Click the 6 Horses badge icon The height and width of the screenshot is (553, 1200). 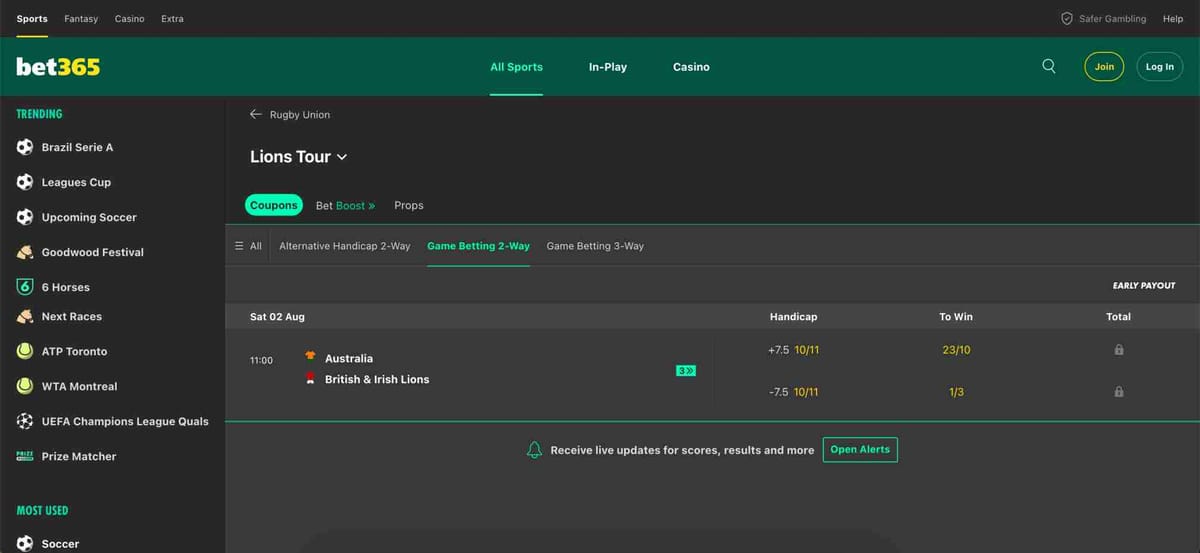click(x=25, y=287)
